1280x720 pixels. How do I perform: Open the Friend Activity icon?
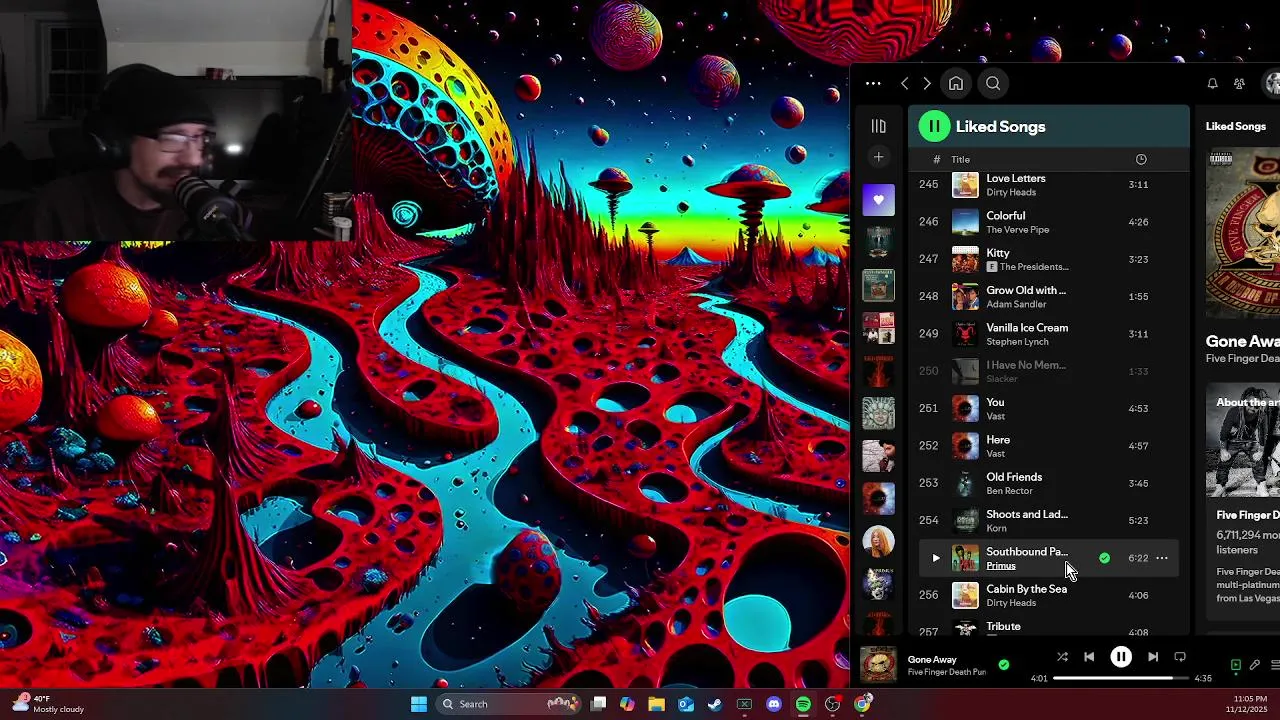(x=1239, y=84)
